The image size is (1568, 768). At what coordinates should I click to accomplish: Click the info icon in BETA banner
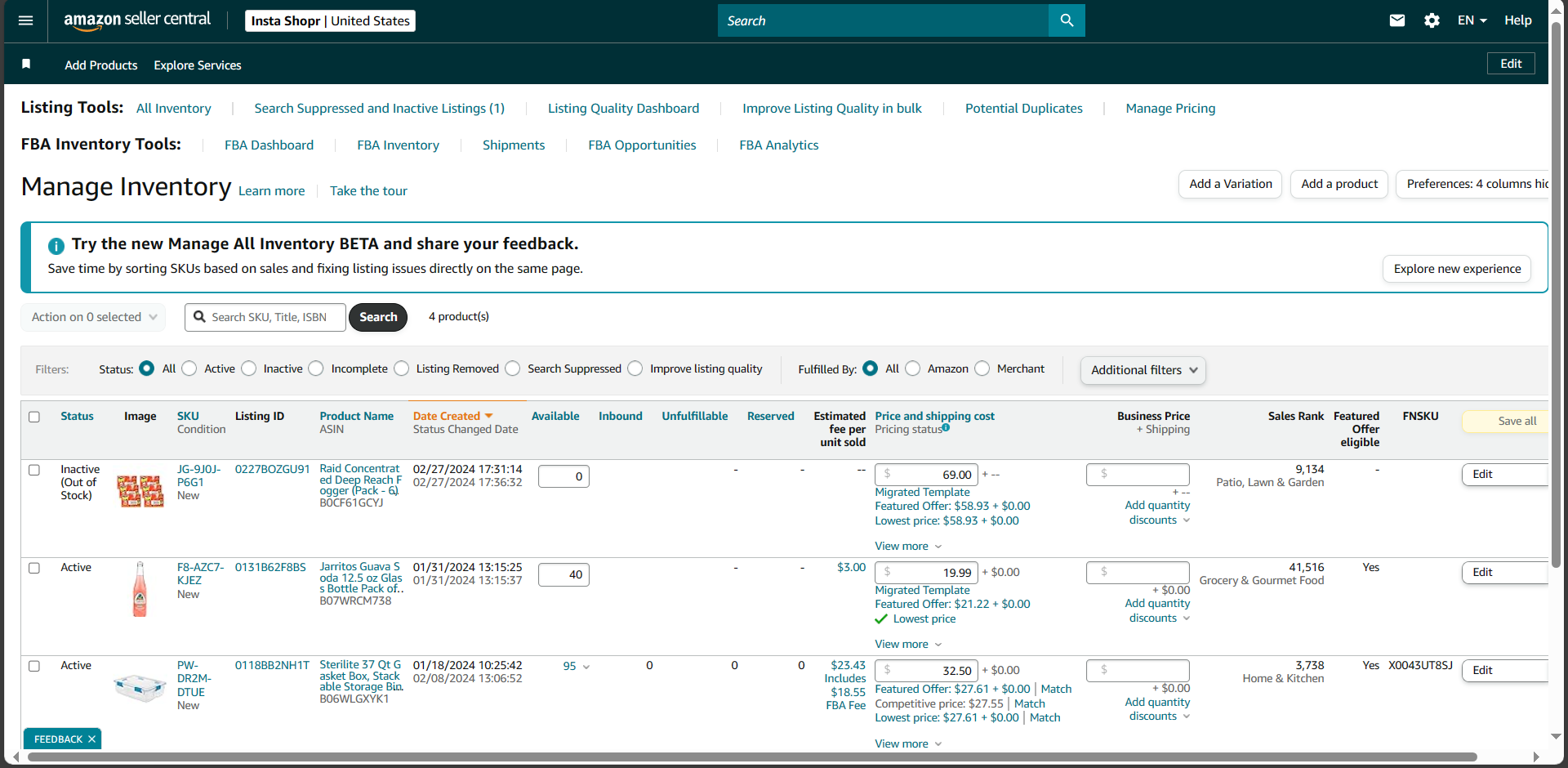[56, 245]
